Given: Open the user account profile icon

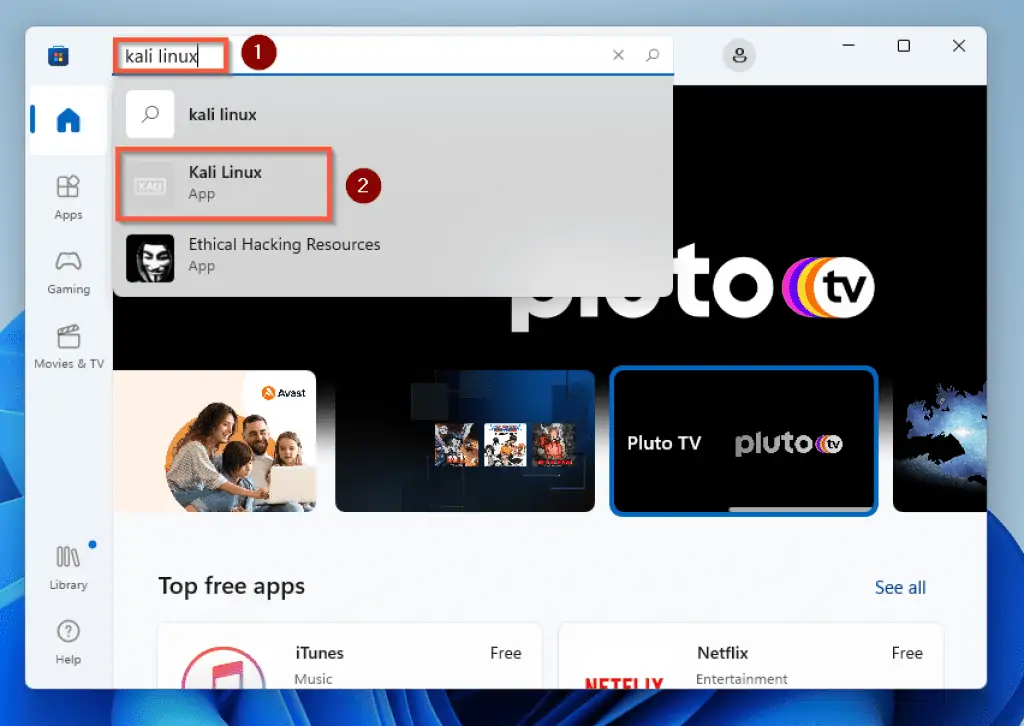Looking at the screenshot, I should 739,56.
